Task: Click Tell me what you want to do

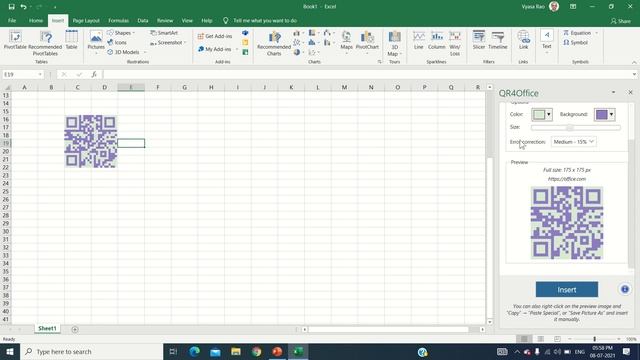Action: tap(264, 20)
